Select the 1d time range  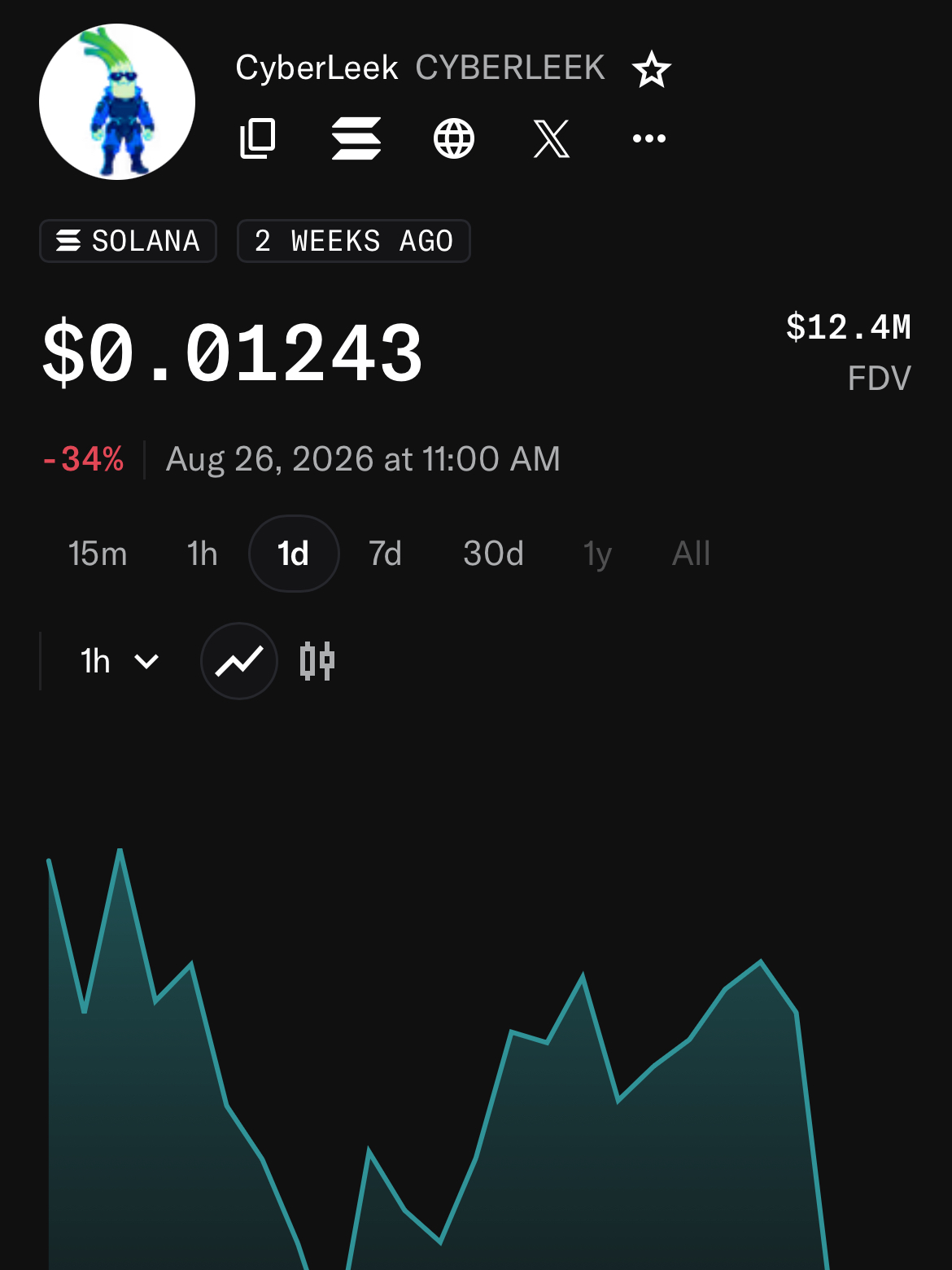coord(294,554)
